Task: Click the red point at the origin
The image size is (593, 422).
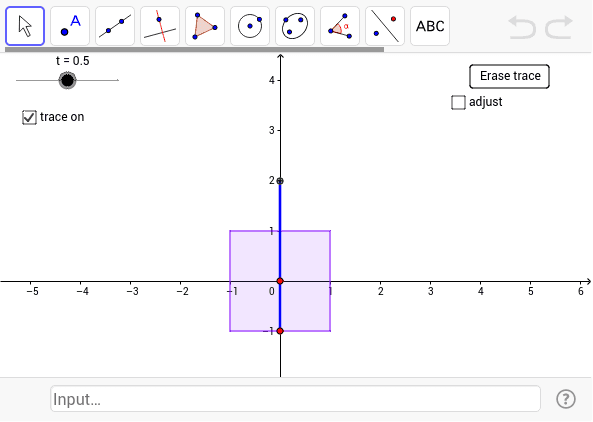Action: click(x=280, y=281)
